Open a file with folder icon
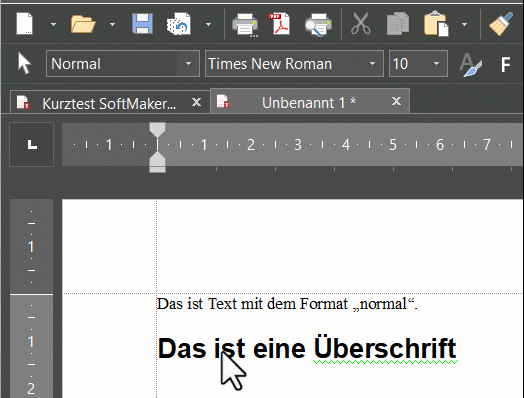Image resolution: width=524 pixels, height=398 pixels. click(83, 24)
